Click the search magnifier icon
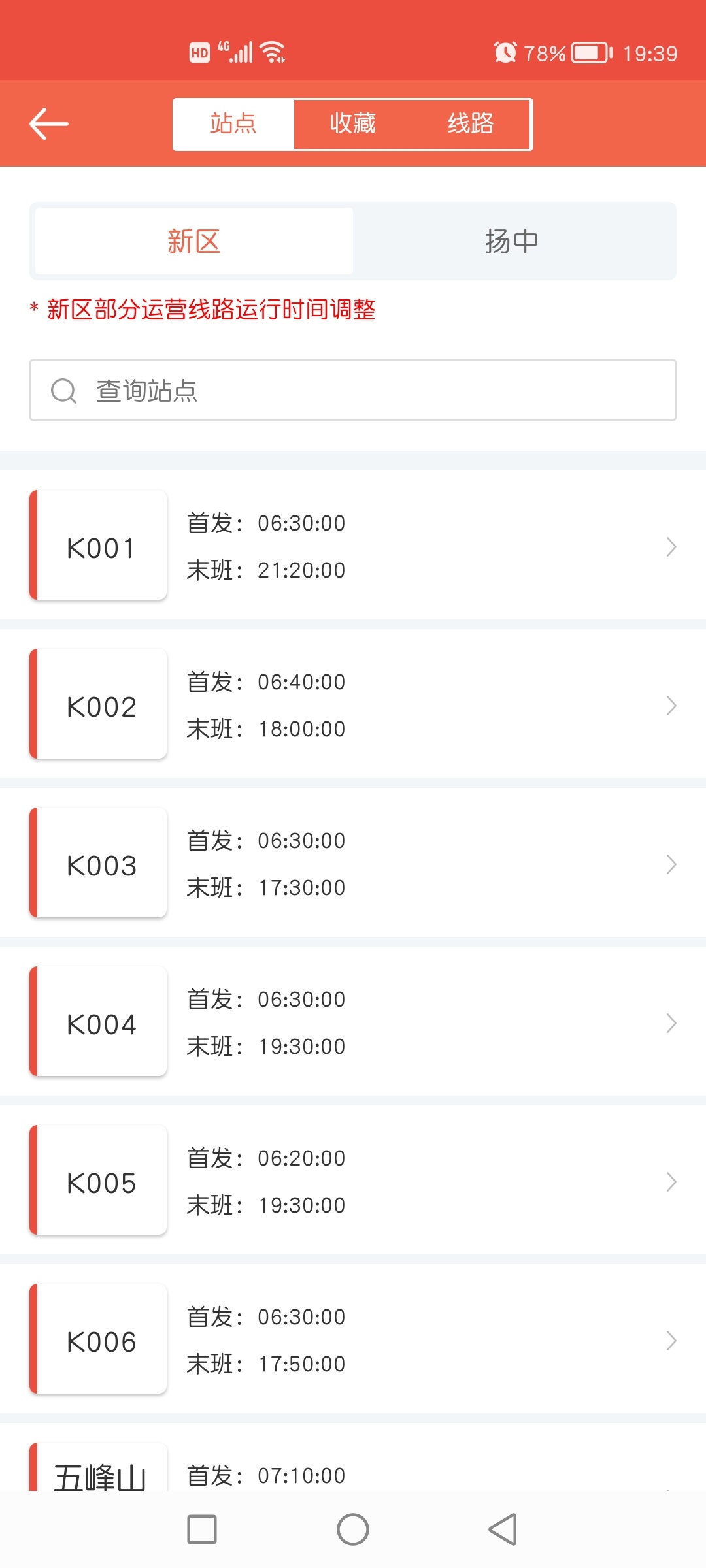706x1568 pixels. pyautogui.click(x=63, y=391)
